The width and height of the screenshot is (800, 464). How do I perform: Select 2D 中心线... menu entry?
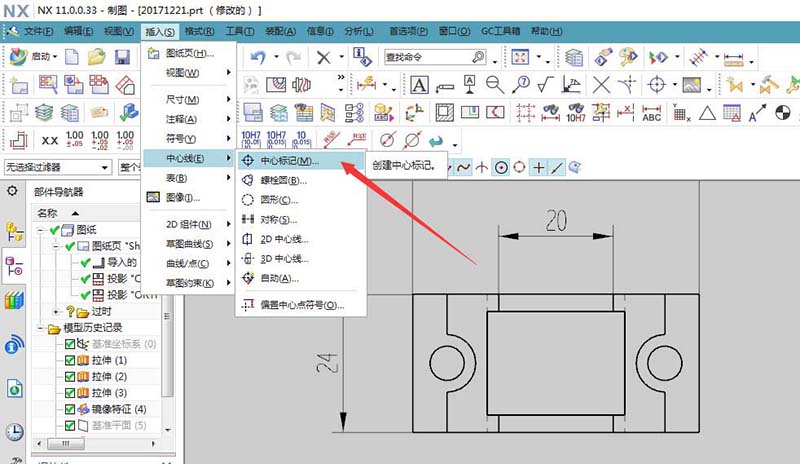[x=301, y=239]
